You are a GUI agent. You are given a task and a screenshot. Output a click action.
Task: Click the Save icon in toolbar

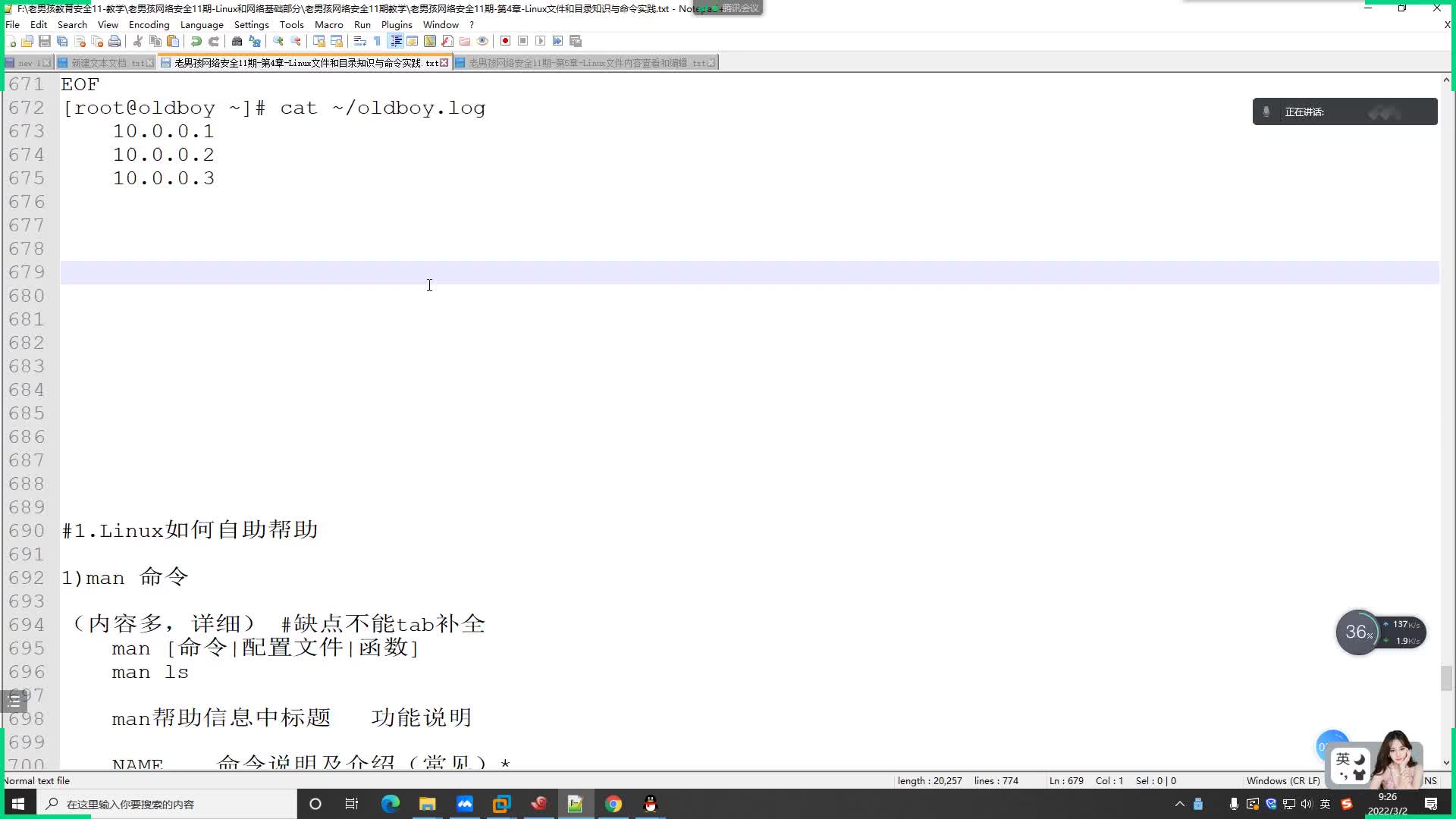point(45,41)
